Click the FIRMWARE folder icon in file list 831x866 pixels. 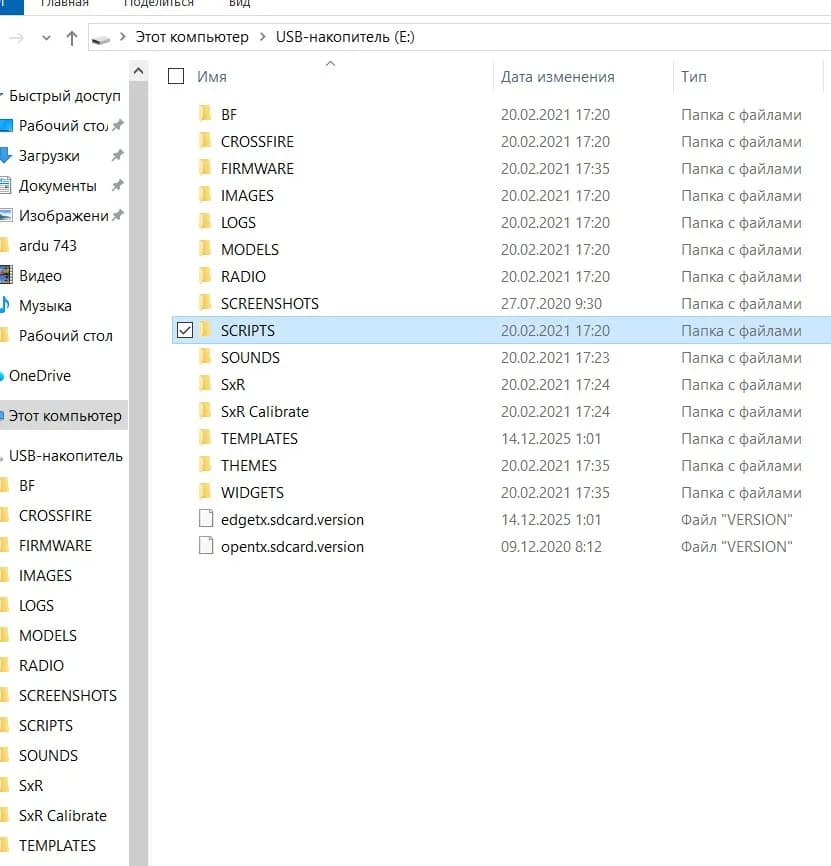coord(205,168)
